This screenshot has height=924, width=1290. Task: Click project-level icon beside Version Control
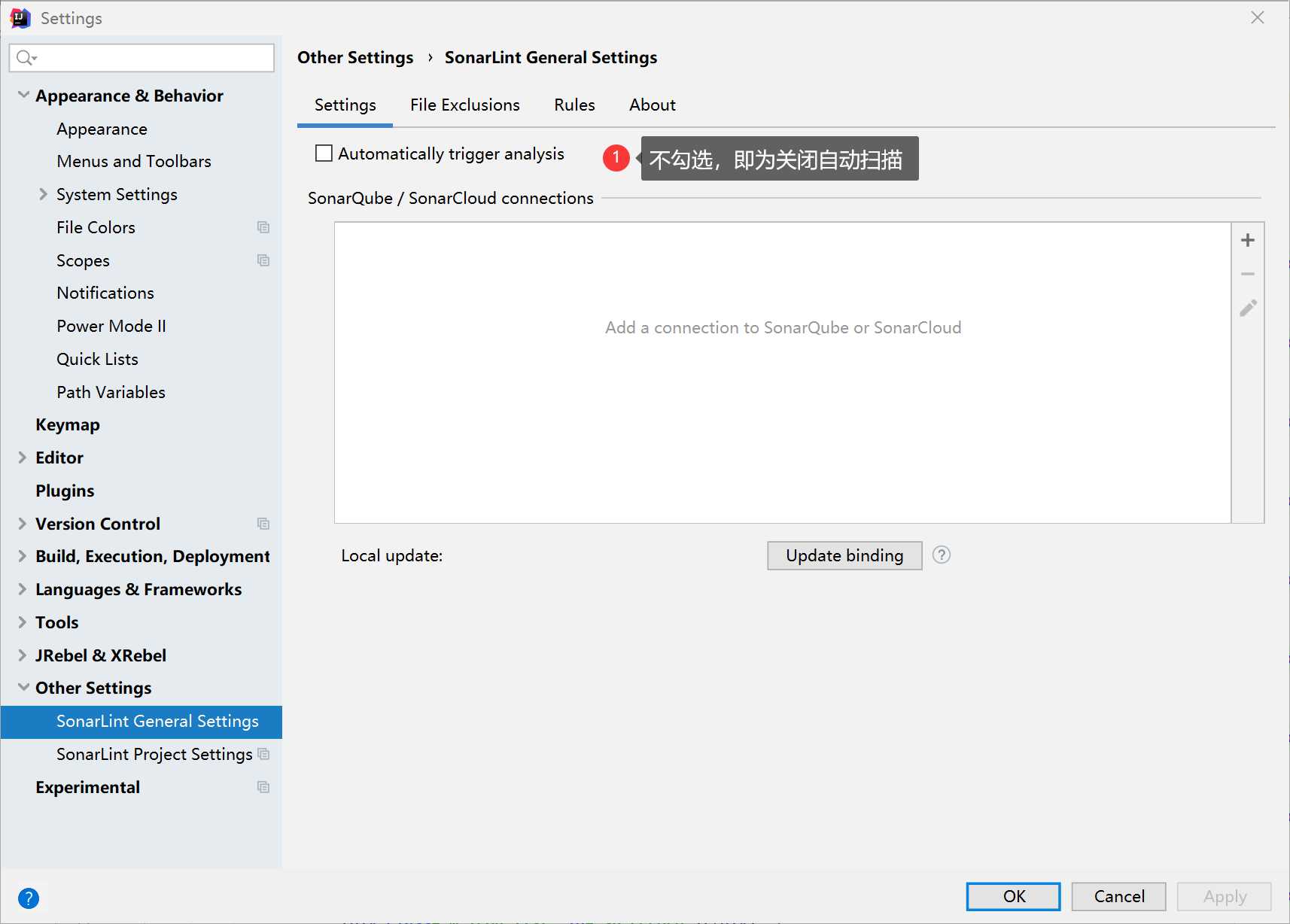point(263,524)
